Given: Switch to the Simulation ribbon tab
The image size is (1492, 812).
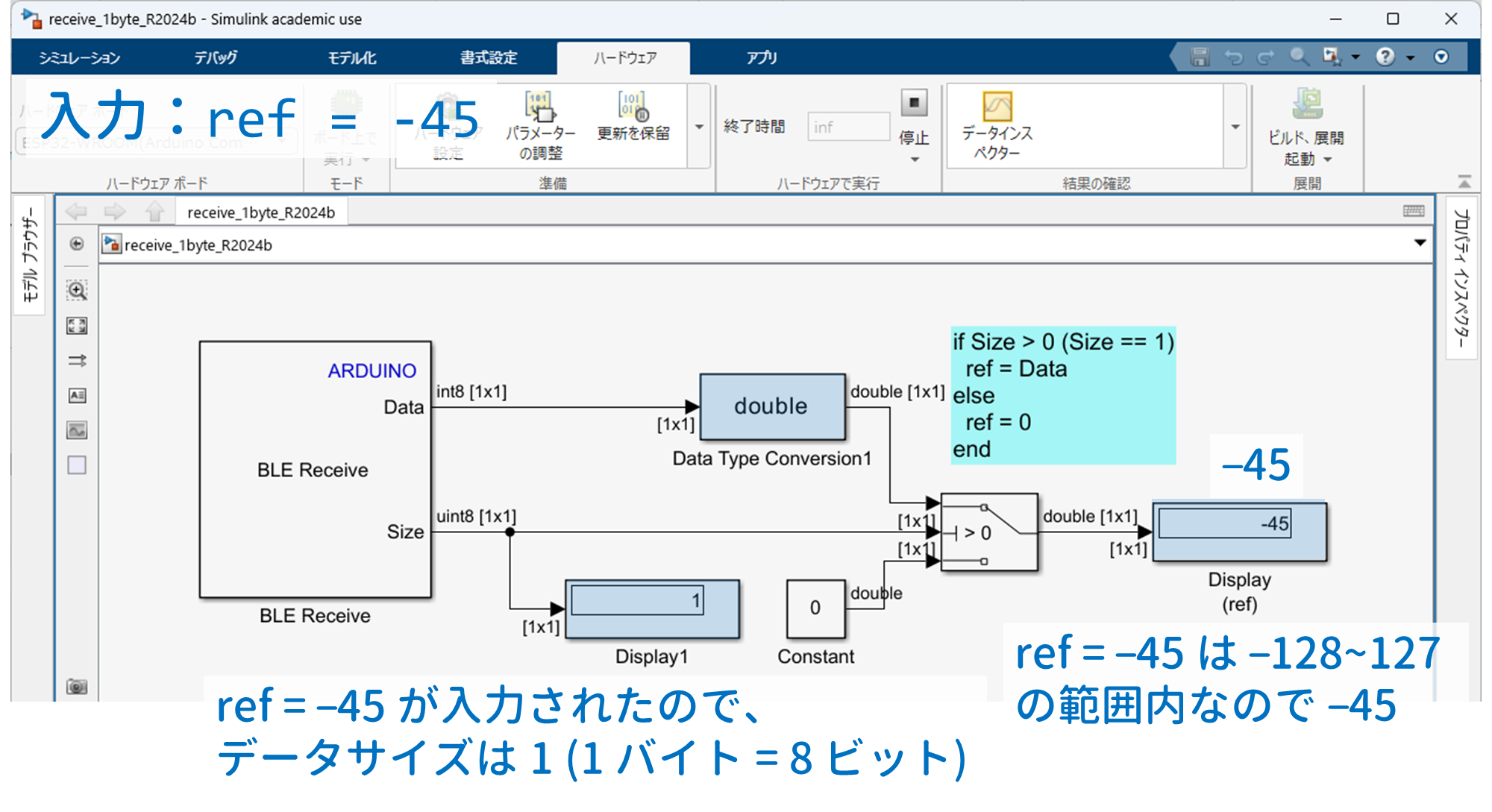Looking at the screenshot, I should tap(79, 57).
